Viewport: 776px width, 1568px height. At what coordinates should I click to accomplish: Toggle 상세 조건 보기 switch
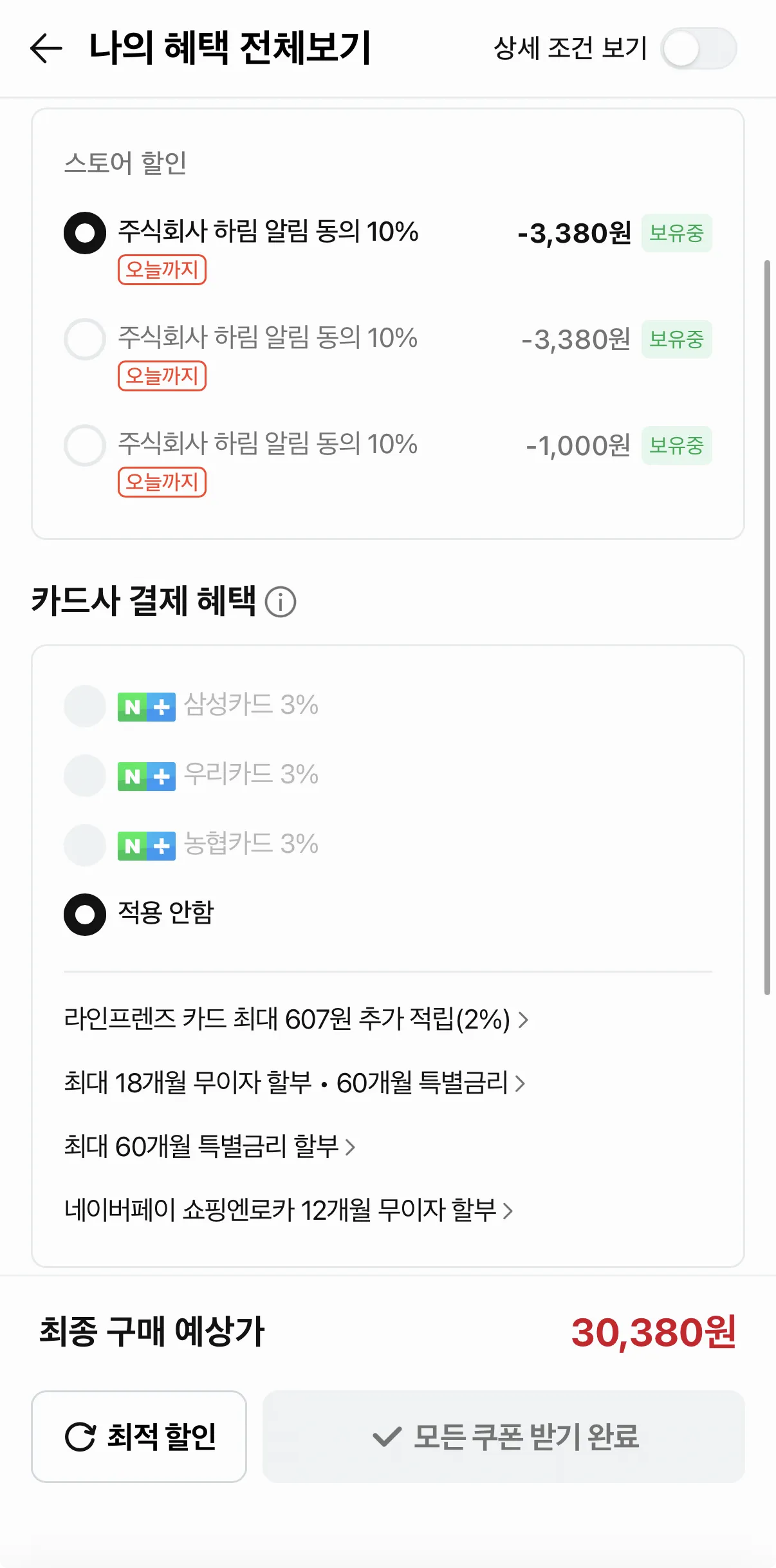pos(698,48)
